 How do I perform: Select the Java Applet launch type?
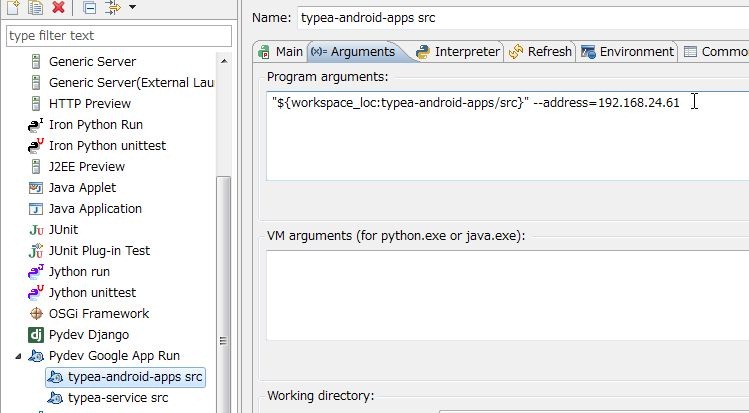[82, 188]
